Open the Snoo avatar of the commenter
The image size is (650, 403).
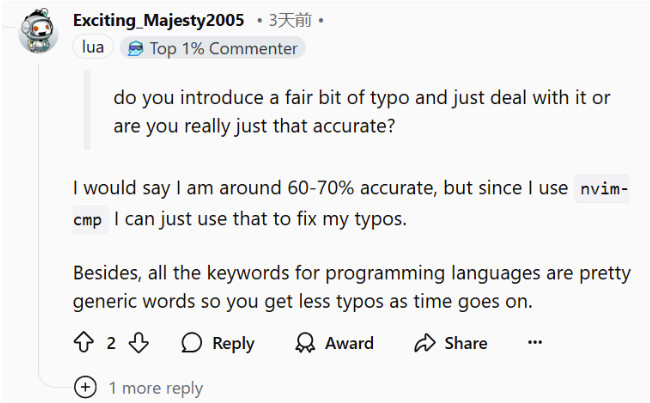click(x=38, y=31)
